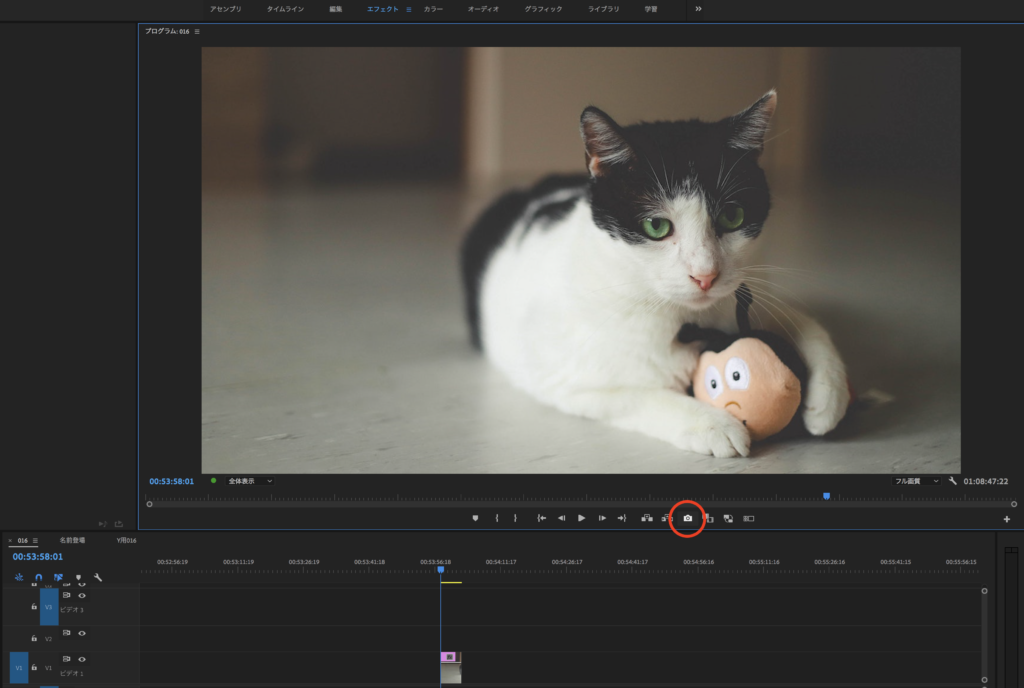1024x688 pixels.
Task: Click the Lift button in monitor controls
Action: tap(647, 518)
